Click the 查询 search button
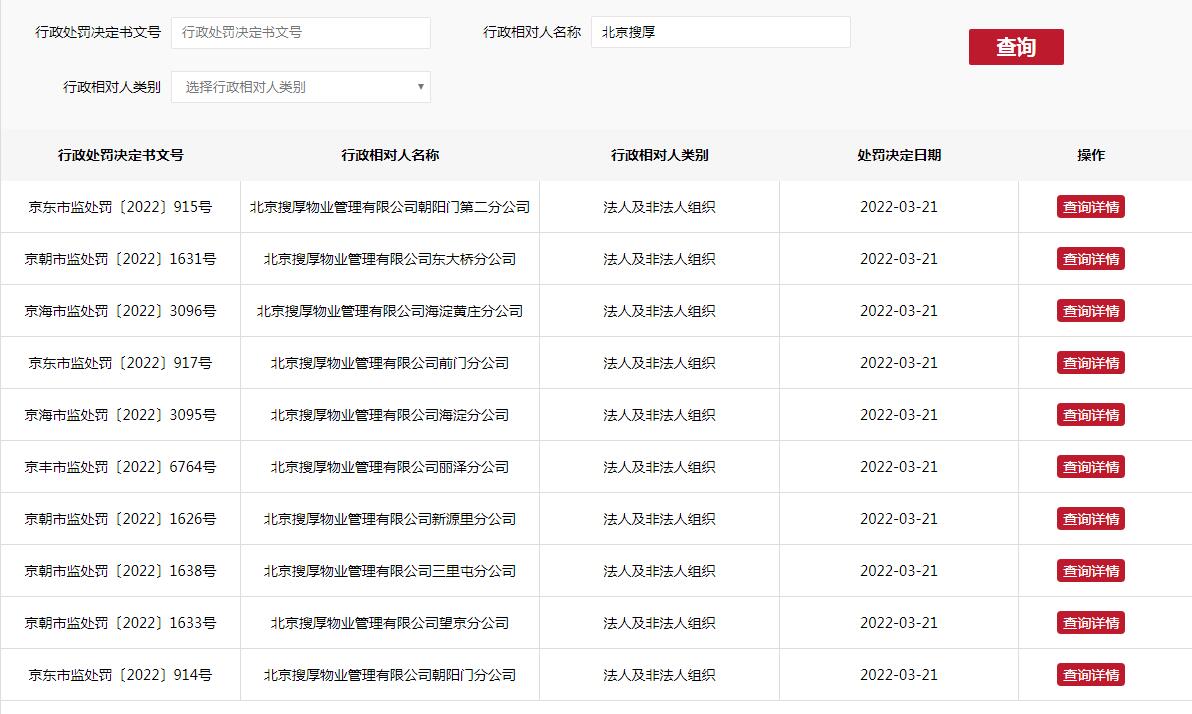This screenshot has height=714, width=1192. [1016, 46]
